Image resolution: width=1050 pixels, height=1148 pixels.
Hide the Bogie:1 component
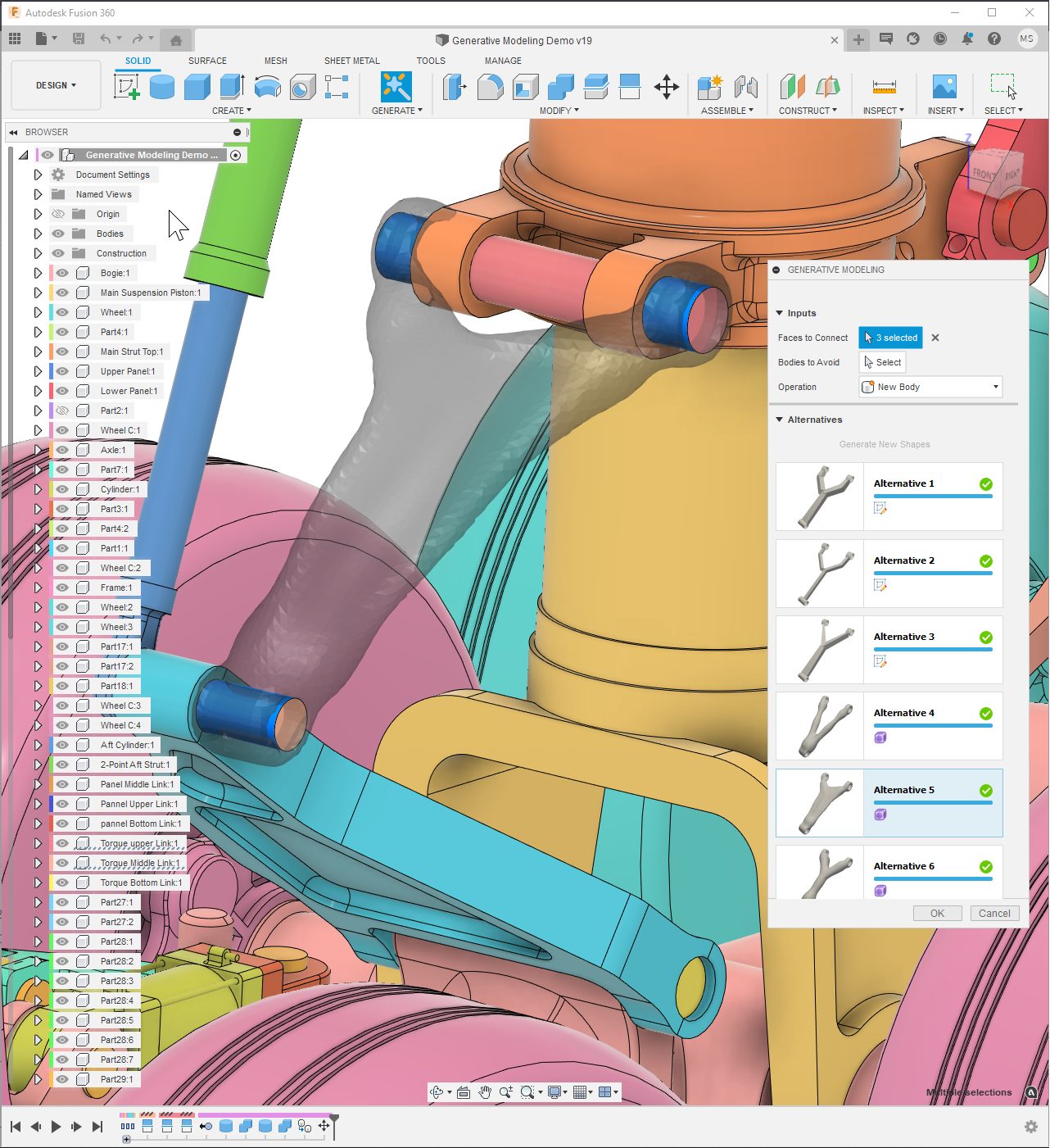(62, 273)
